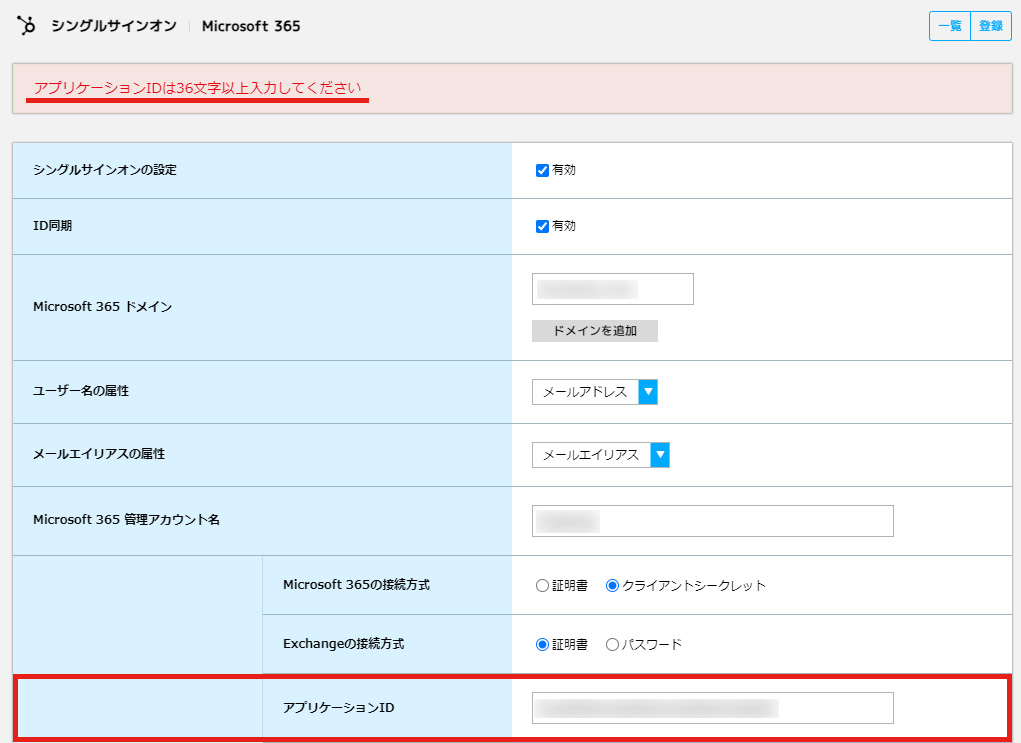Focus the Microsoft 365 管理アカウント名 field
The height and width of the screenshot is (743, 1021).
(712, 521)
